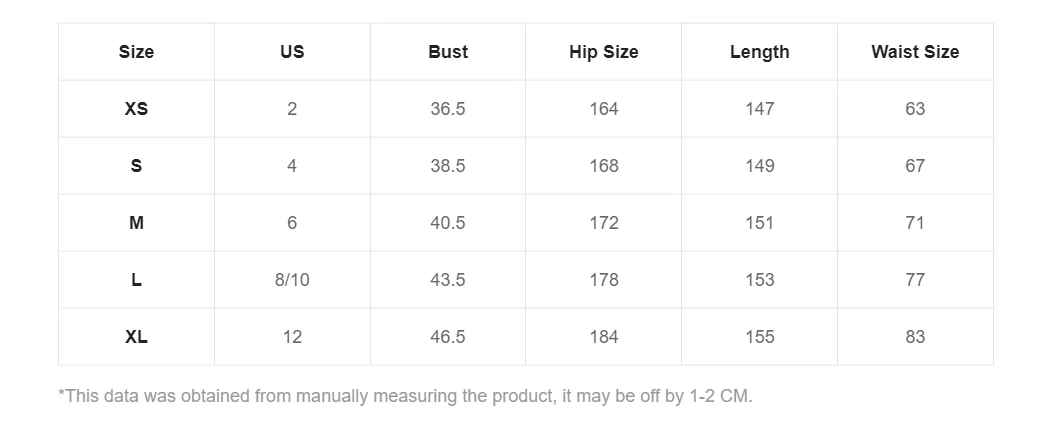Click the XS size row label

136,109
